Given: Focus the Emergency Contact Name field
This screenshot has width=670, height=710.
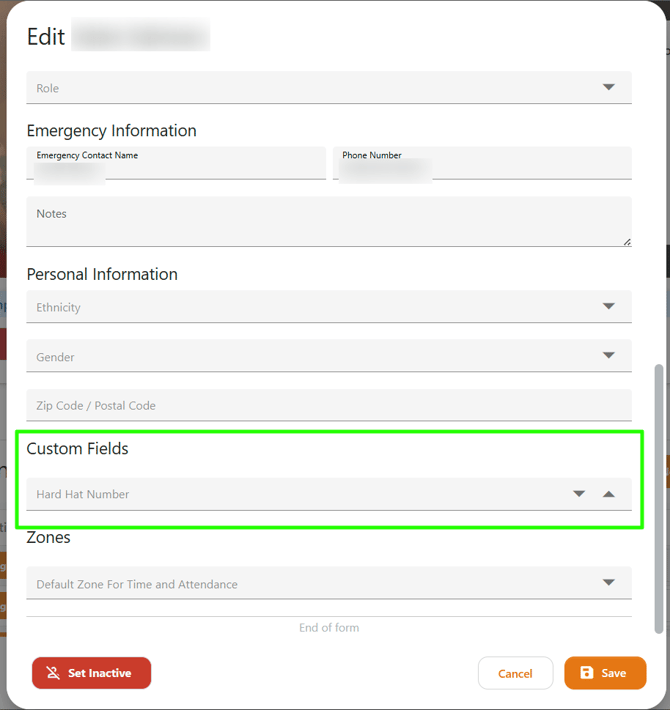Looking at the screenshot, I should pos(176,168).
